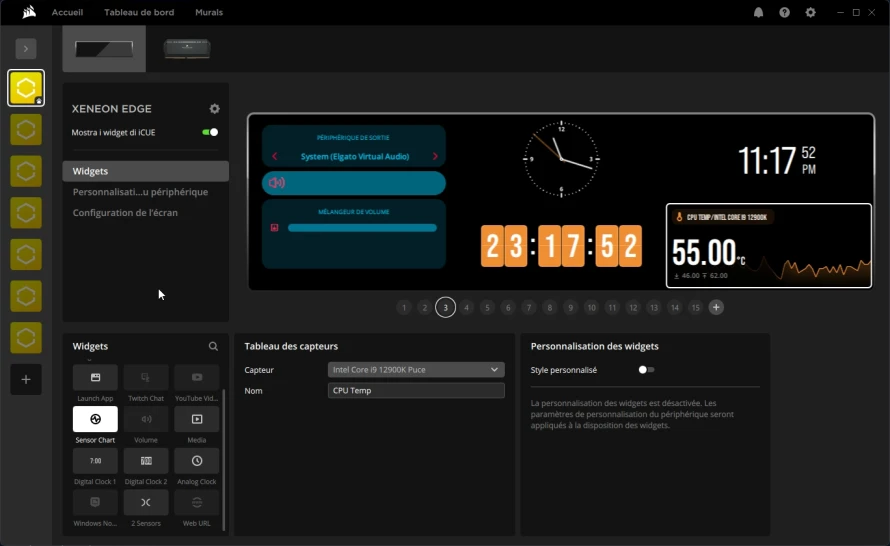Image resolution: width=890 pixels, height=546 pixels.
Task: Select the Volume widget
Action: click(146, 419)
